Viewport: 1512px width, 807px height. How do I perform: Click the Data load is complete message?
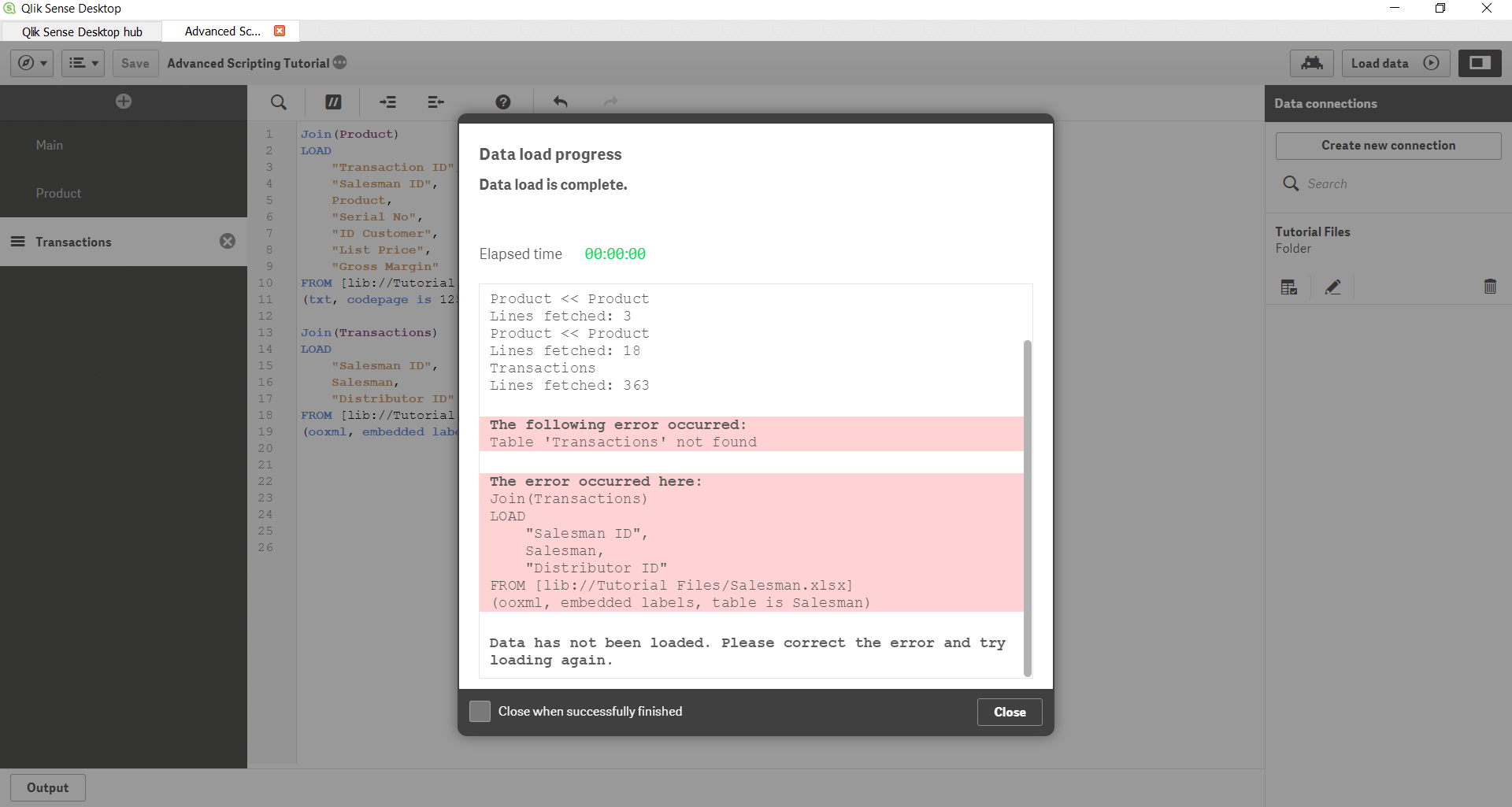pyautogui.click(x=554, y=185)
